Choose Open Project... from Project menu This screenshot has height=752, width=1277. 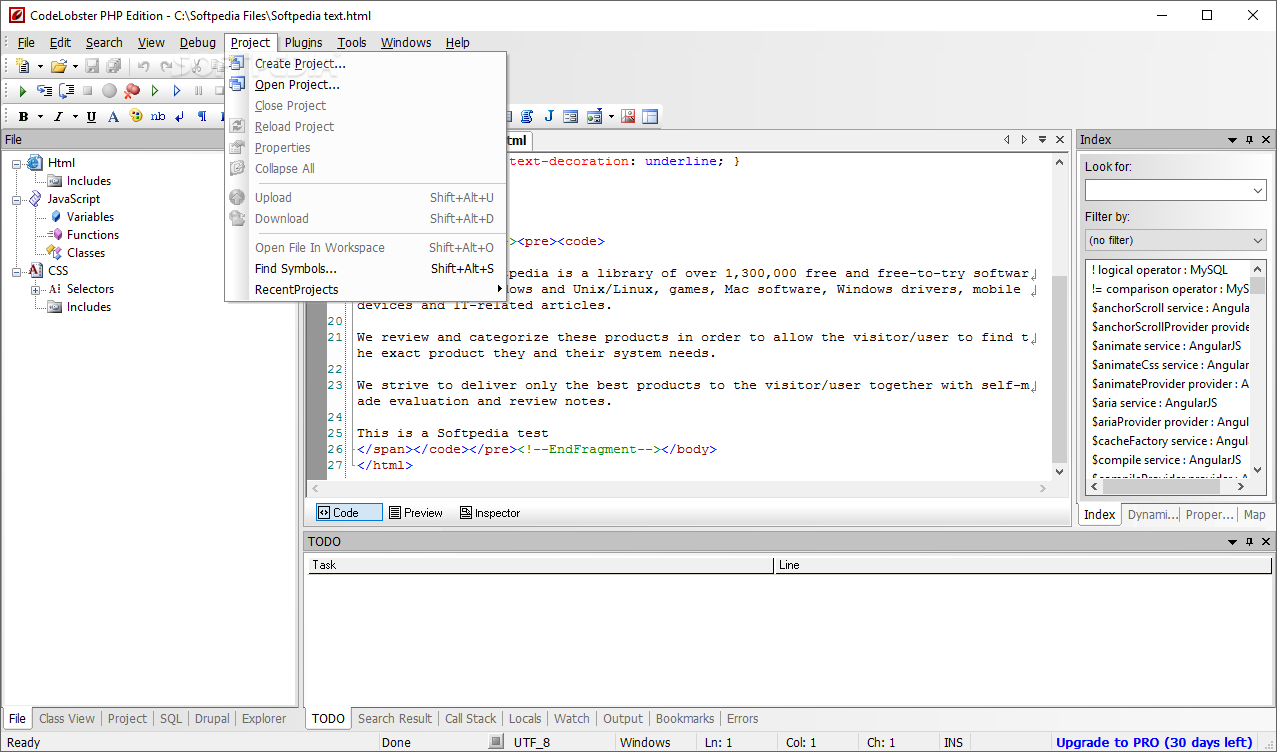297,85
